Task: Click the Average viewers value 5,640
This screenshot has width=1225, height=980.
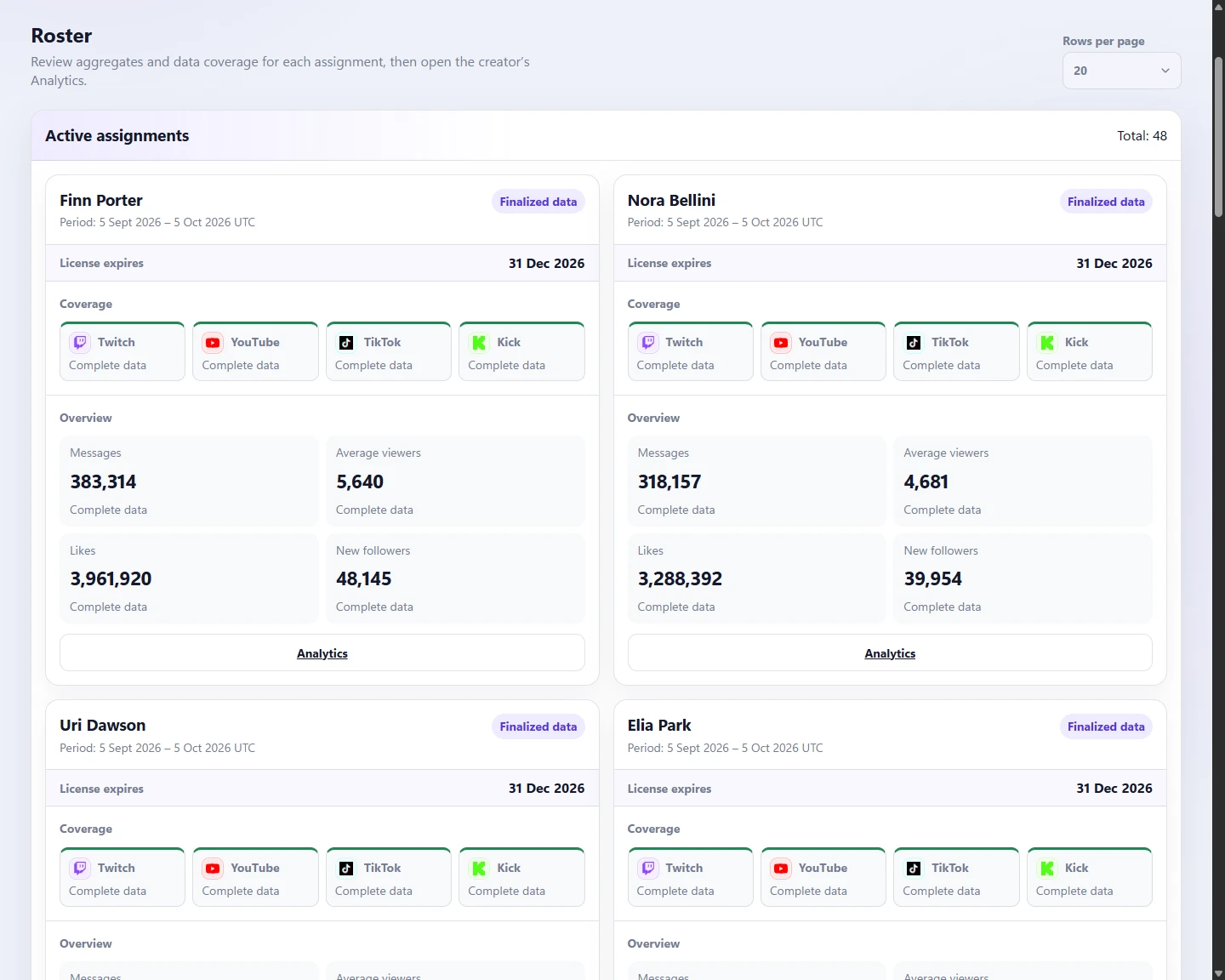Action: [360, 482]
